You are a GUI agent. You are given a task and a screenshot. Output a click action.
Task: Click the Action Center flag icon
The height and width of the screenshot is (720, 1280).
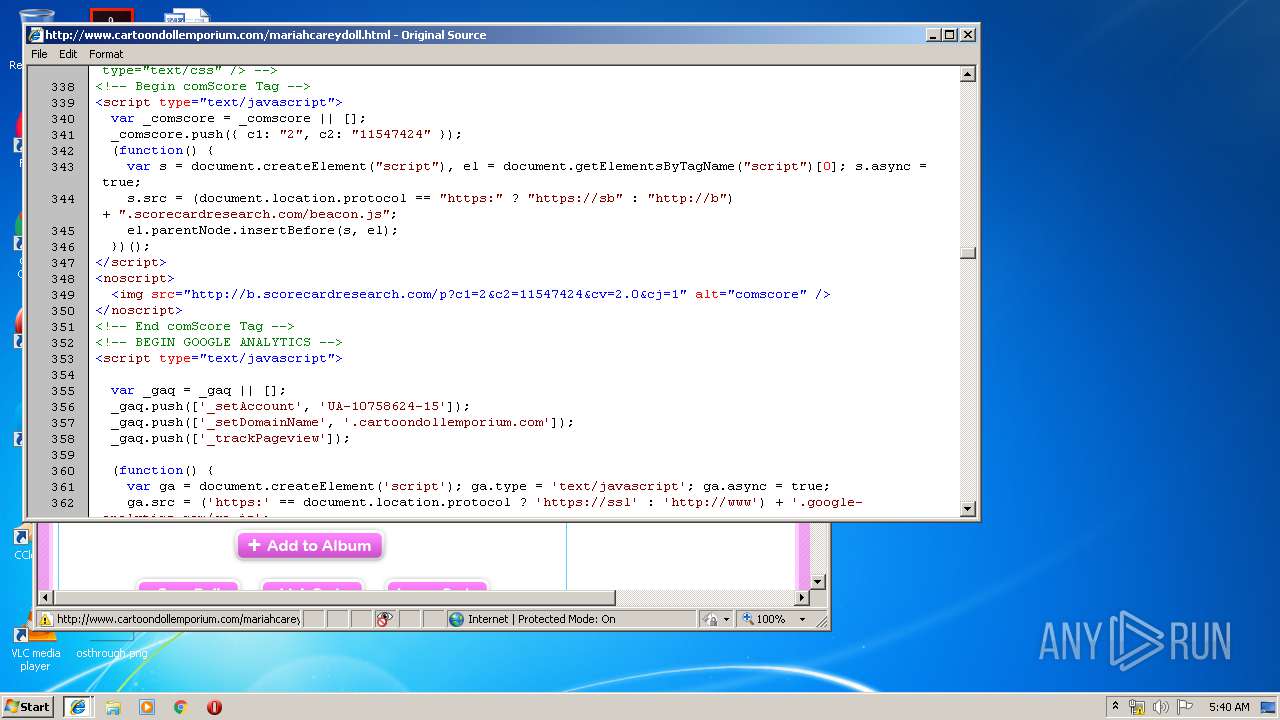(x=1185, y=707)
